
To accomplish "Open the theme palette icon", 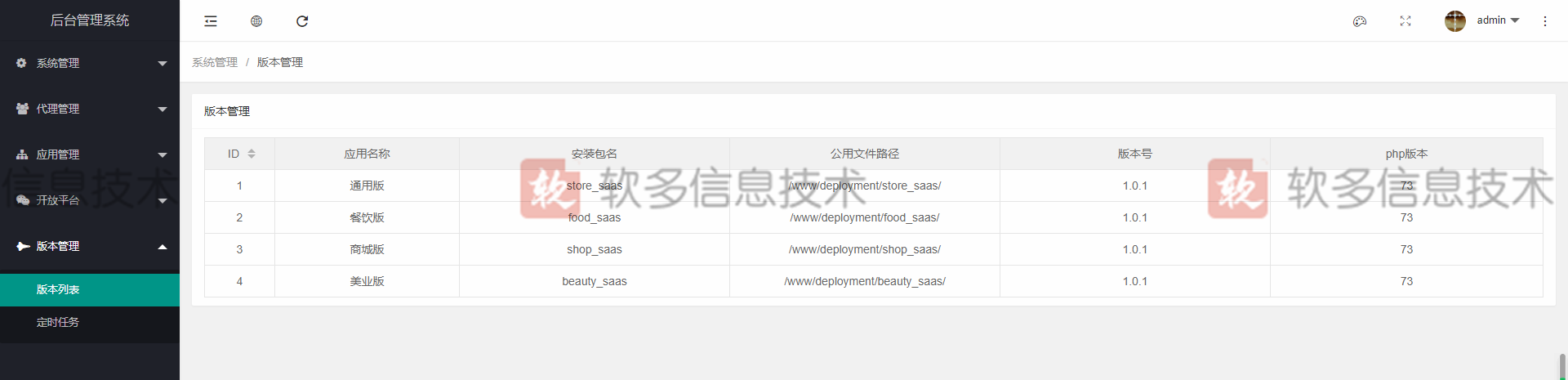I will [x=1360, y=21].
